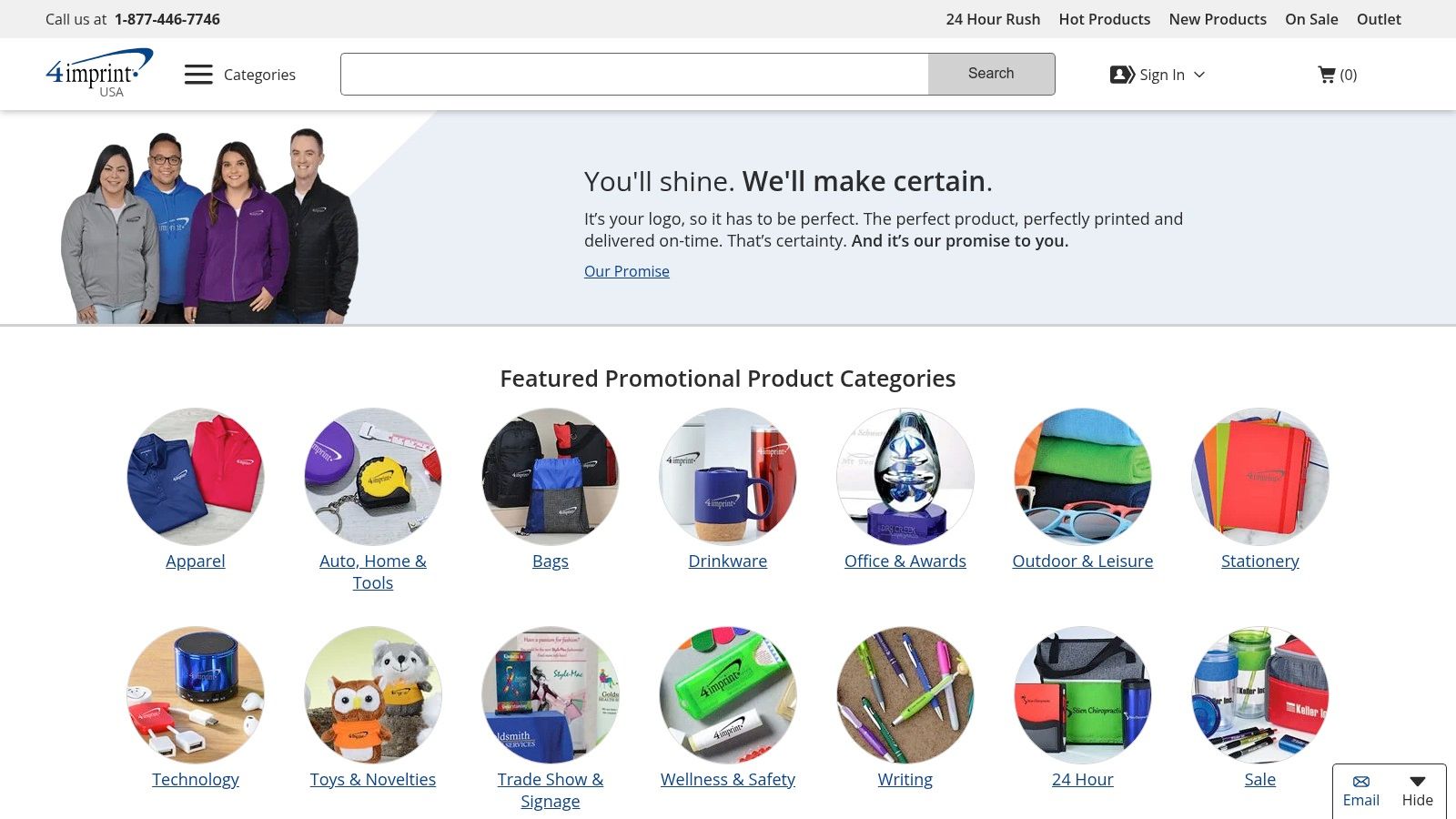Hide the contact widget using Hide arrow

pyautogui.click(x=1418, y=782)
